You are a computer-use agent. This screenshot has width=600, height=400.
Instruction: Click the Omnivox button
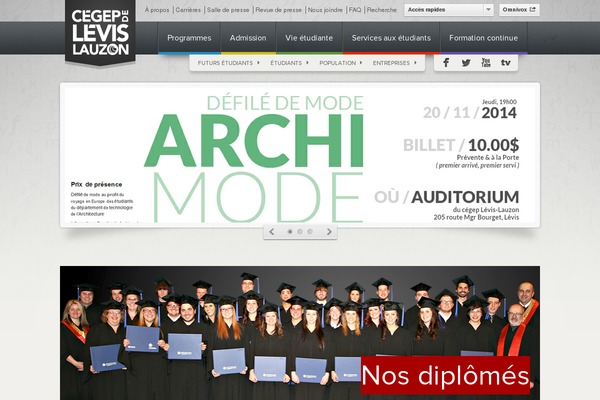click(519, 10)
